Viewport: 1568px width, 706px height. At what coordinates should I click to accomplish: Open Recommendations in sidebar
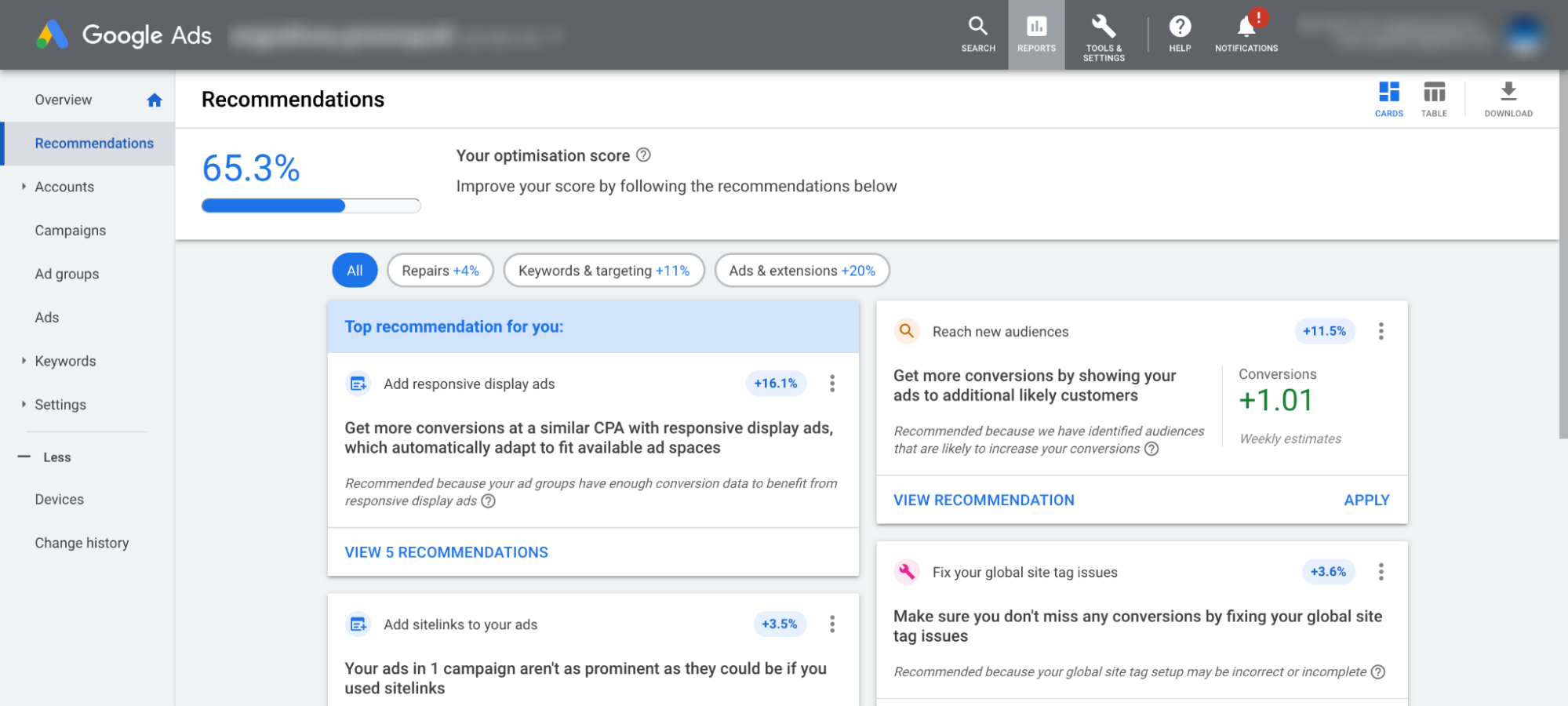pyautogui.click(x=89, y=144)
